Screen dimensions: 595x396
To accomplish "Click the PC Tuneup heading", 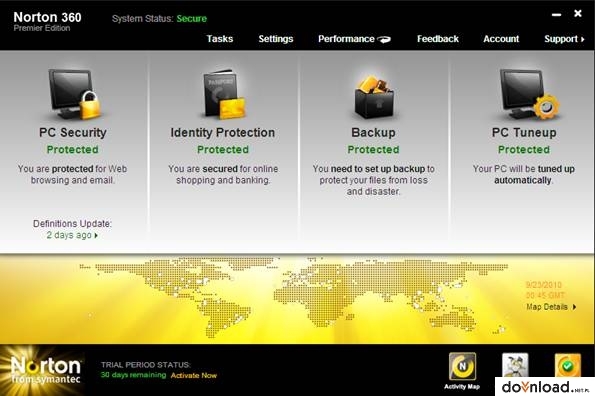I will coord(524,132).
